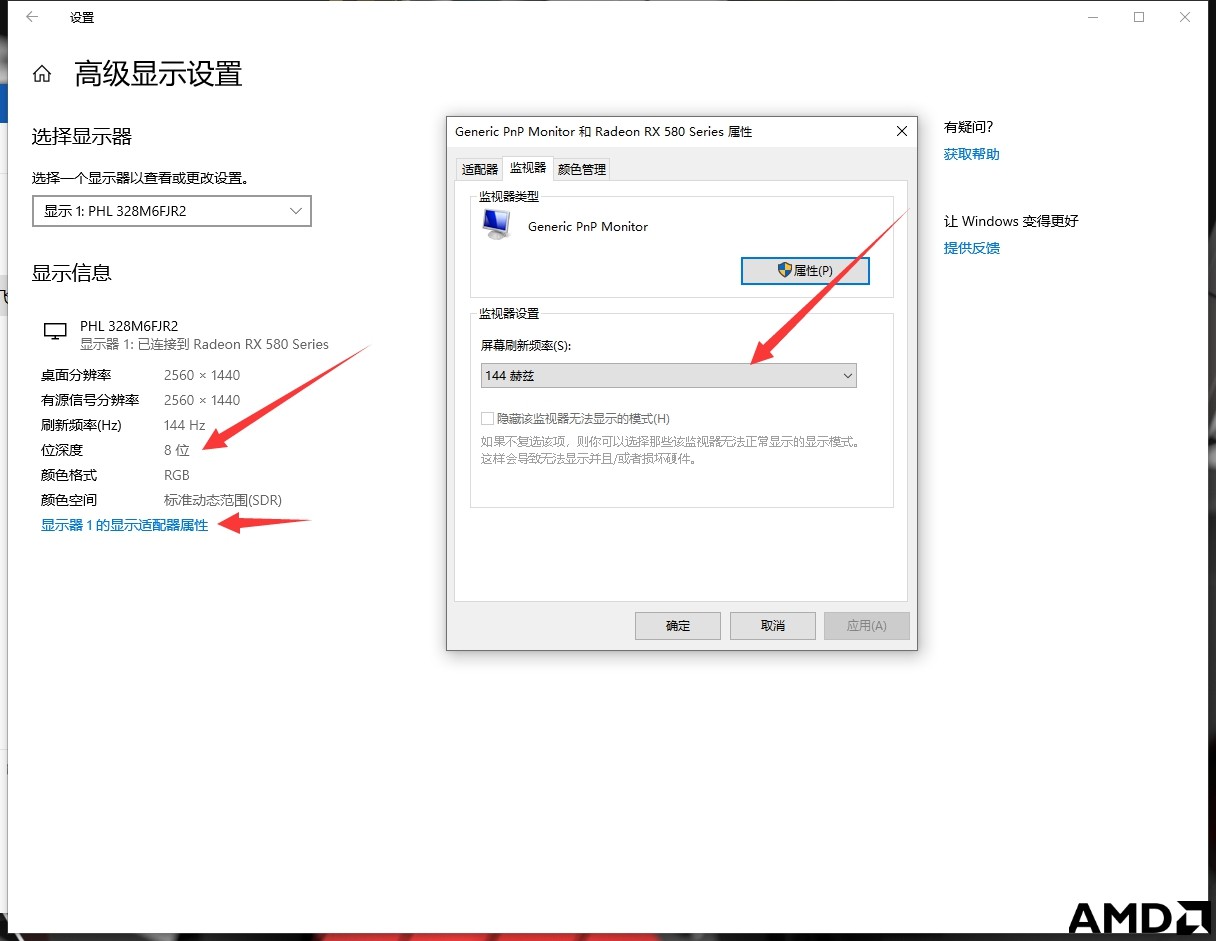Click the 8 位 bit depth value
The width and height of the screenshot is (1216, 941).
pos(177,450)
